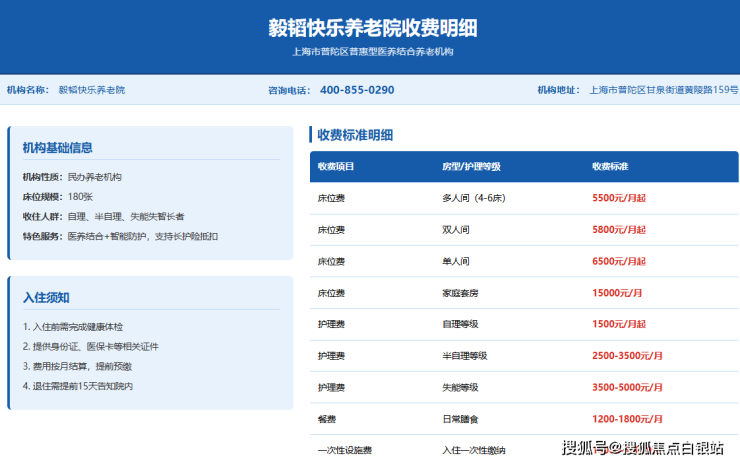This screenshot has height=464, width=740.
Task: Click the 房型/护理等级 column header
Action: [x=471, y=166]
